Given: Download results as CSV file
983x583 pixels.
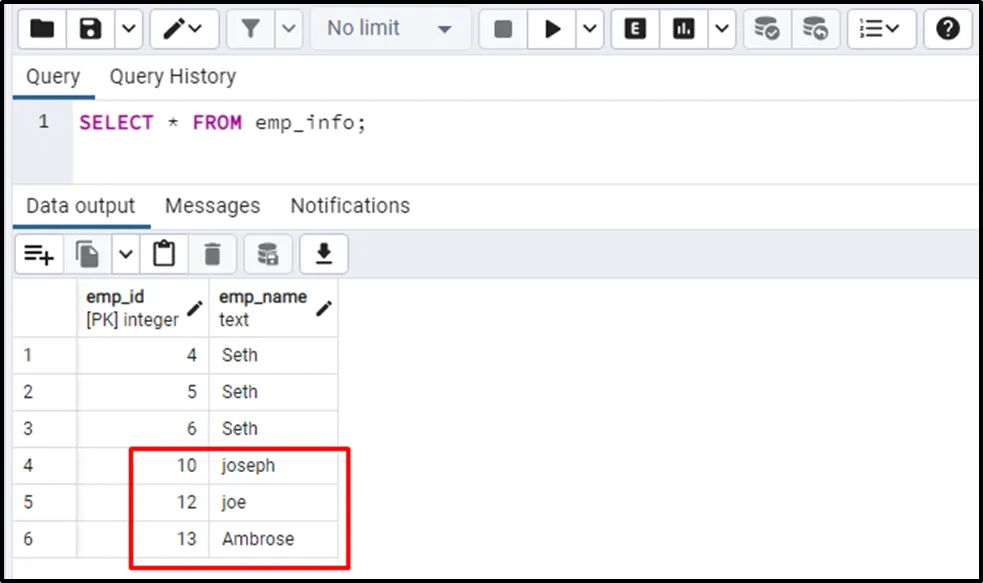Looking at the screenshot, I should coord(323,255).
